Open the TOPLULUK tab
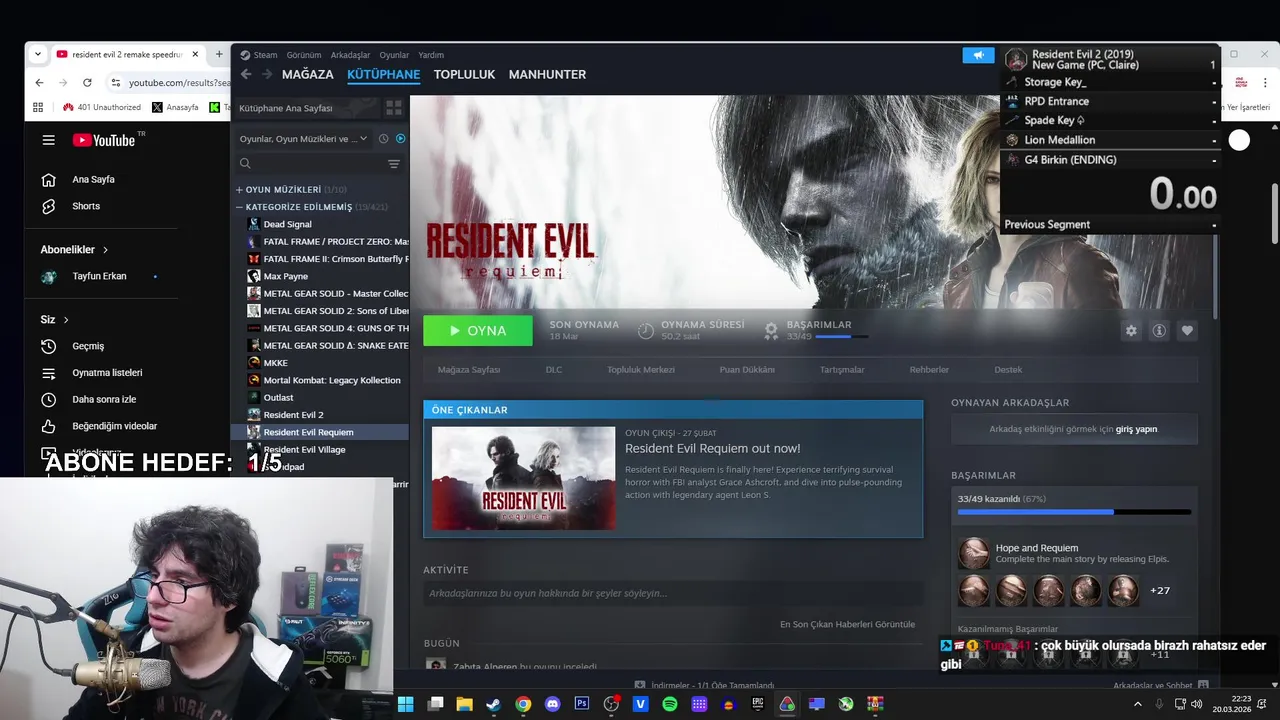The image size is (1280, 720). 465,74
